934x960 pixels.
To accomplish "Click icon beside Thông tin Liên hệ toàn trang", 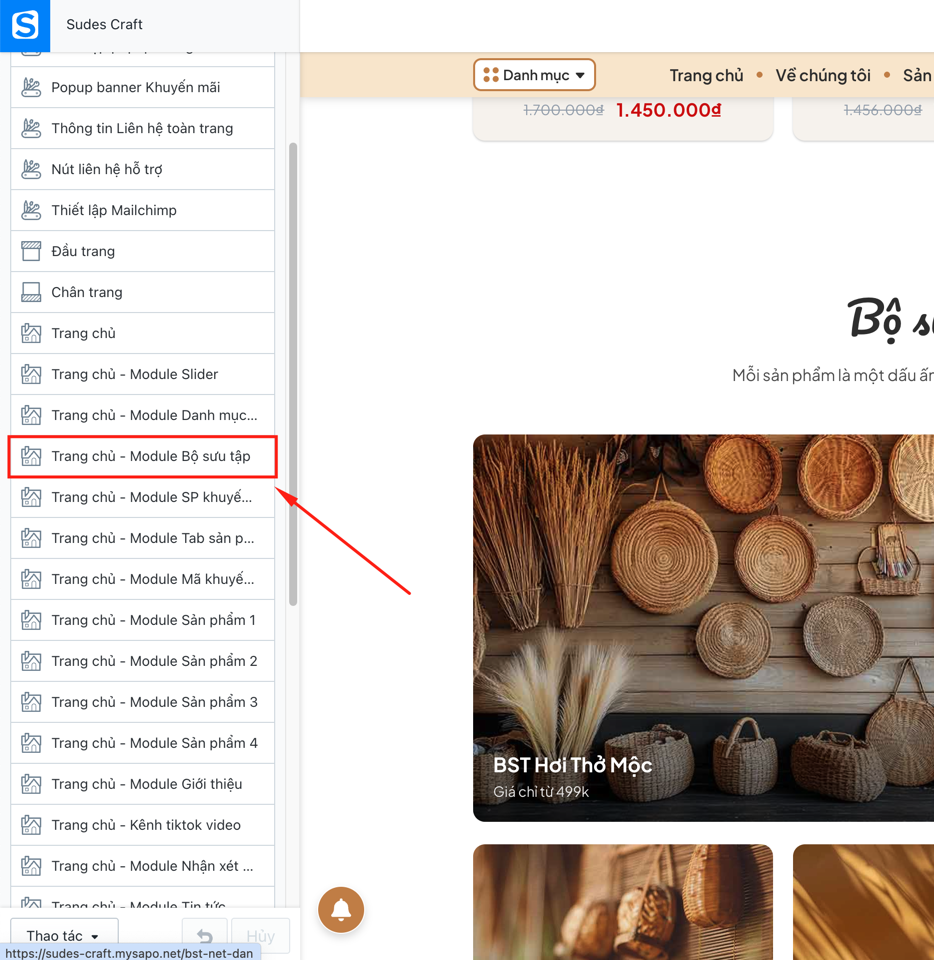I will 31,129.
